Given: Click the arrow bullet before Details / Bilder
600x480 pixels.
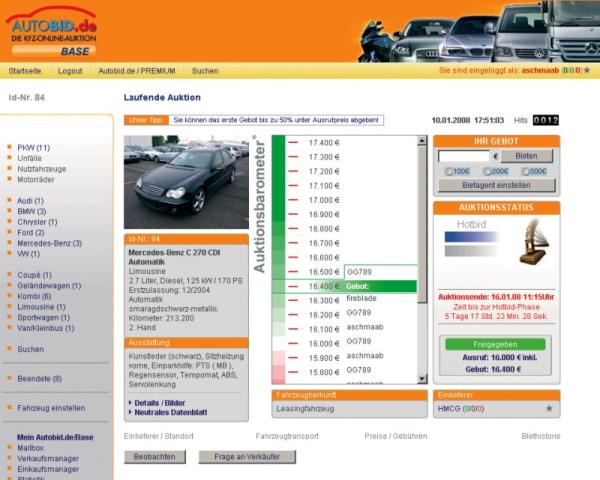Looking at the screenshot, I should click(130, 403).
